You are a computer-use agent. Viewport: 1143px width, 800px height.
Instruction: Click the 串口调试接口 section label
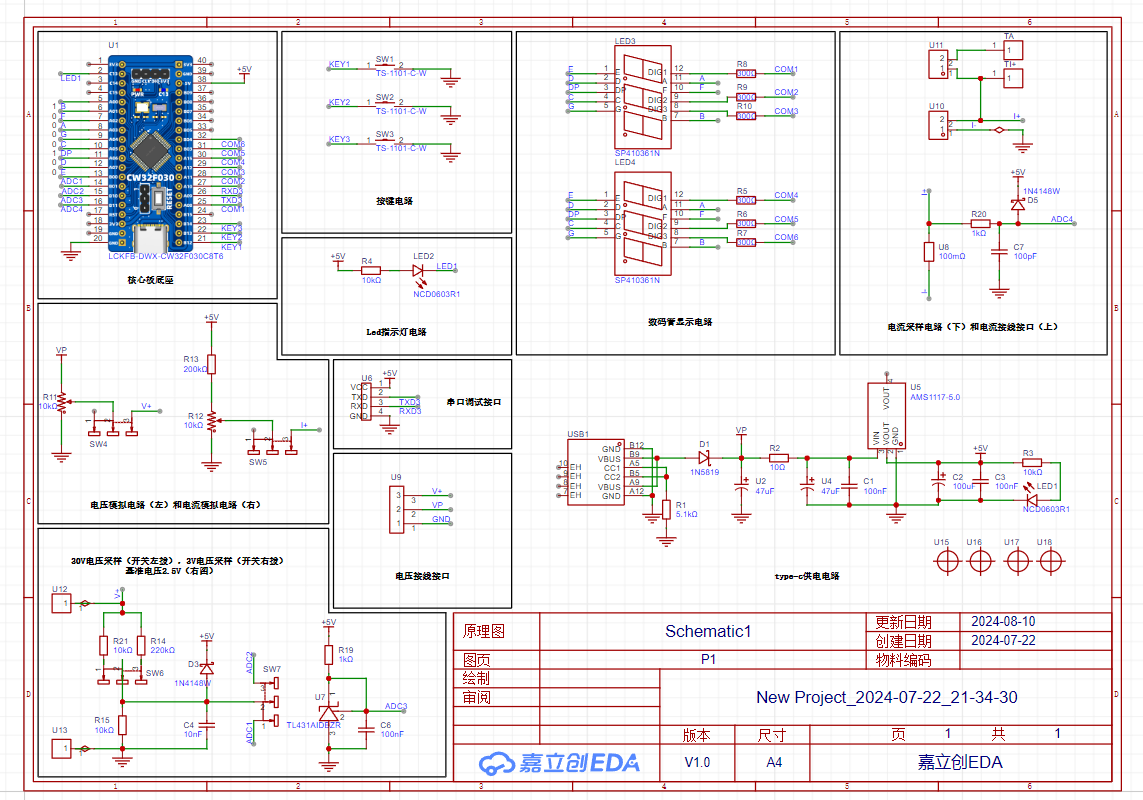click(474, 402)
